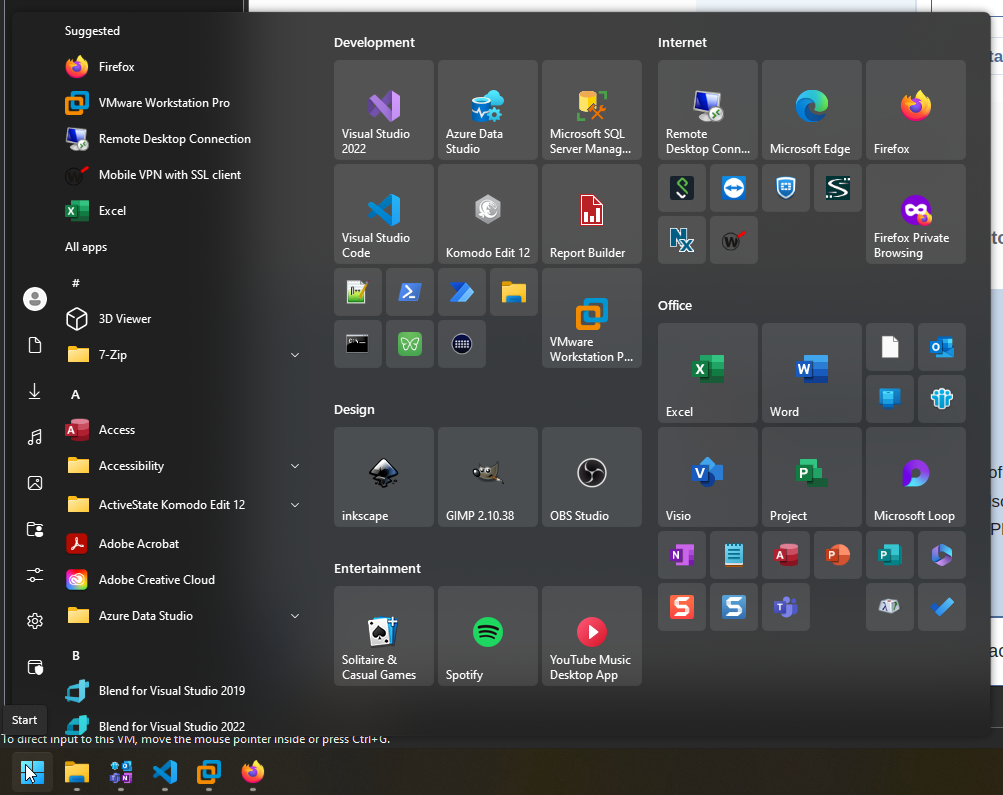Viewport: 1003px width, 795px height.
Task: Jump using the # section header
Action: coord(75,283)
